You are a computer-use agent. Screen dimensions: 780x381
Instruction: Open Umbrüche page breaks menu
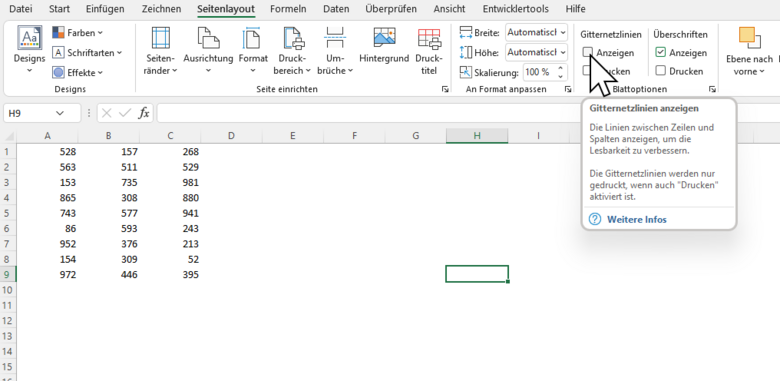335,50
